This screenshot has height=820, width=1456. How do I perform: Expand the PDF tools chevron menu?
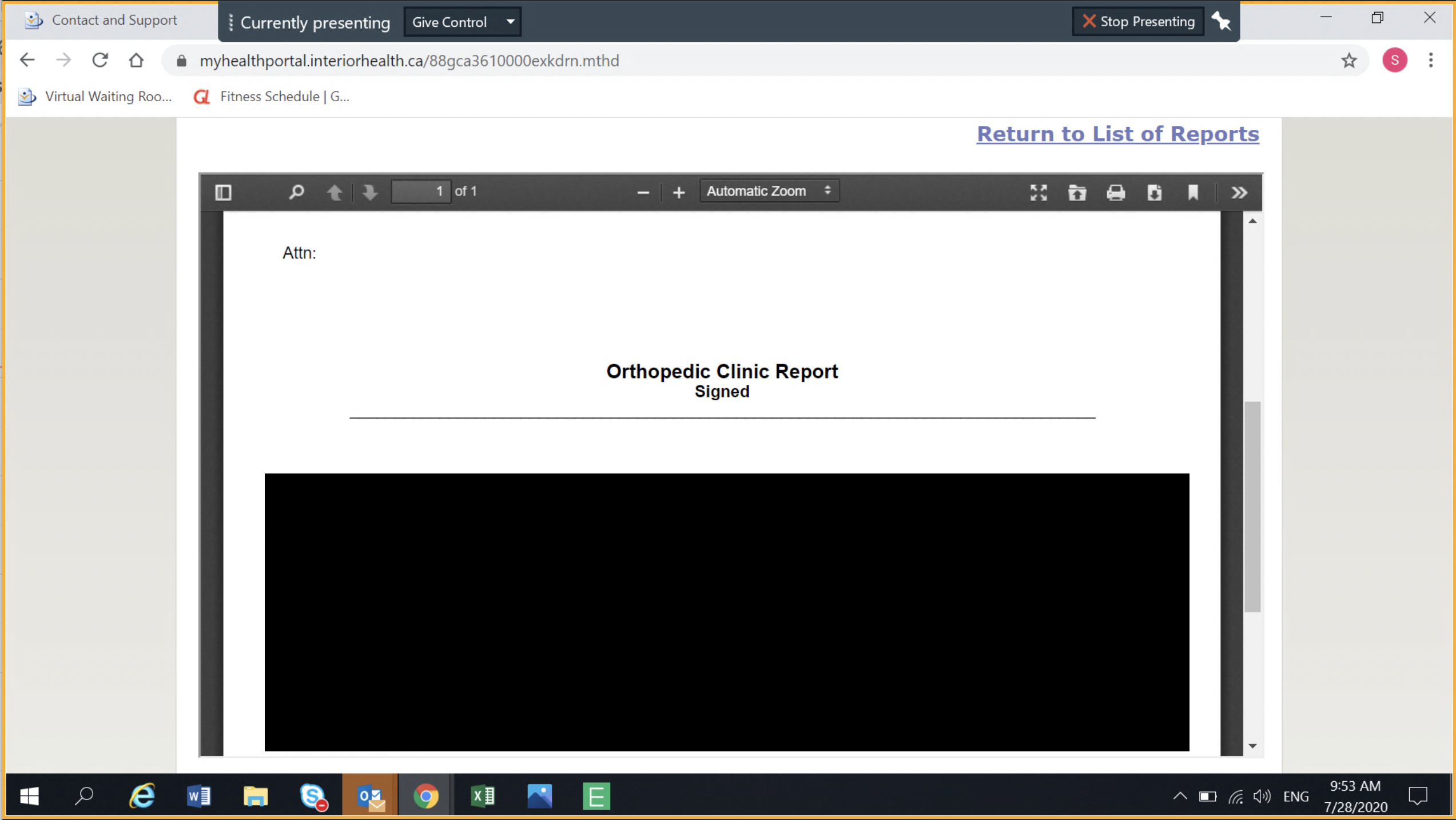[x=1239, y=193]
